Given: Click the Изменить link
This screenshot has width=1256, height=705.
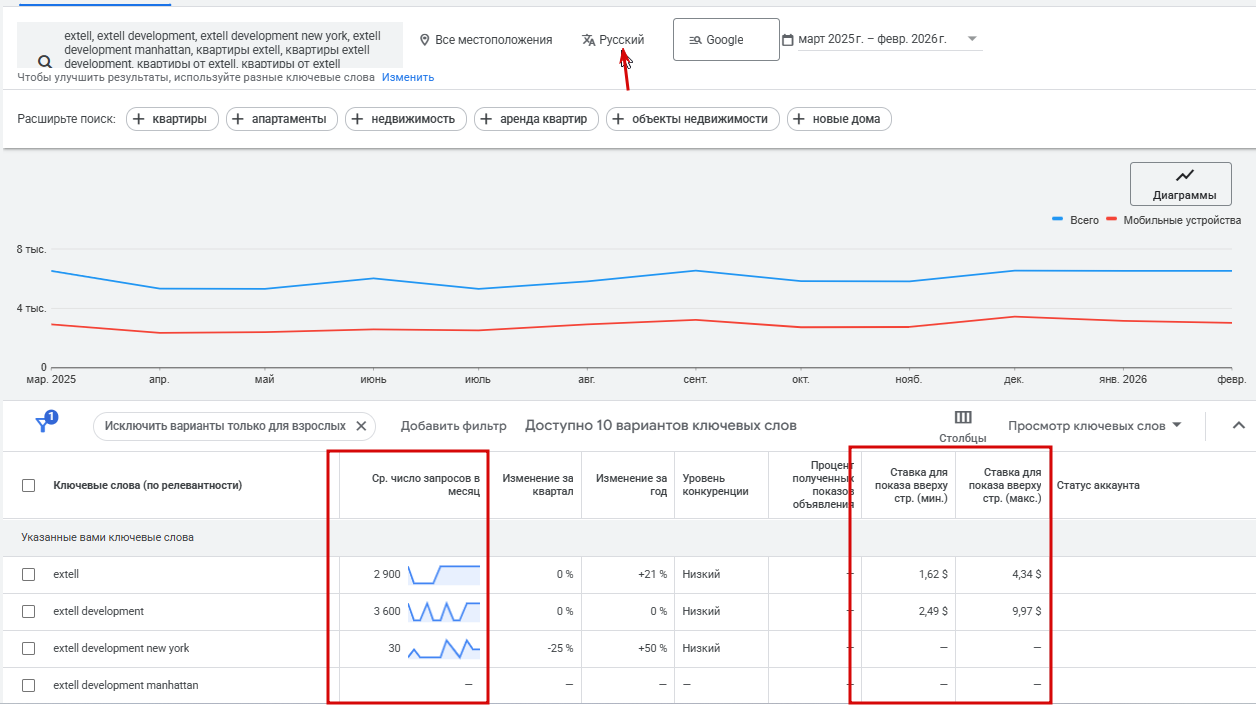Looking at the screenshot, I should 408,77.
